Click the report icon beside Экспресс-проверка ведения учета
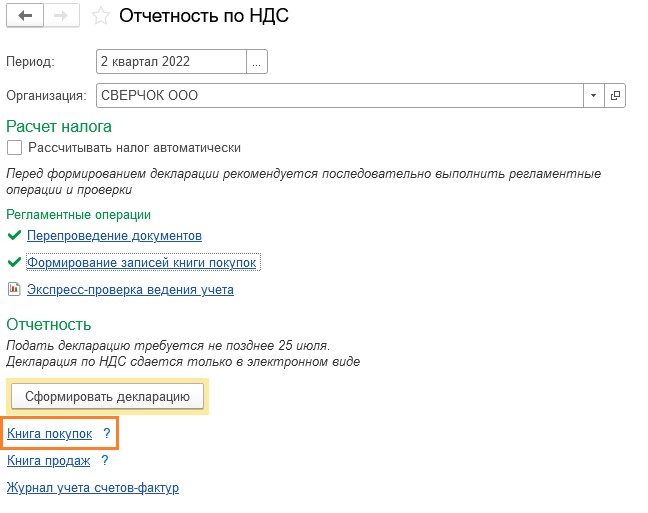The height and width of the screenshot is (513, 648). (14, 289)
